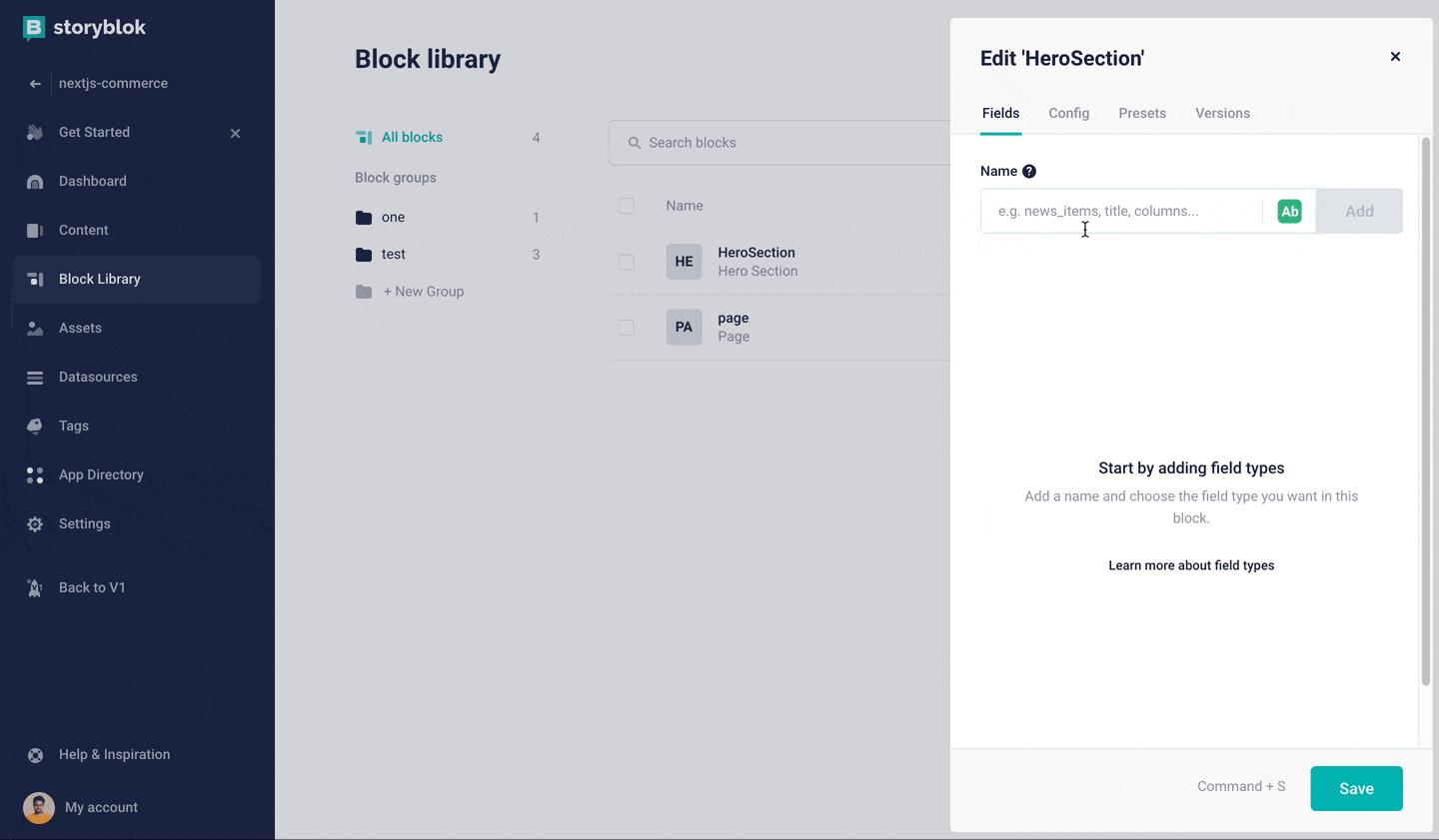
Task: Click the Block groups heading
Action: [x=396, y=178]
